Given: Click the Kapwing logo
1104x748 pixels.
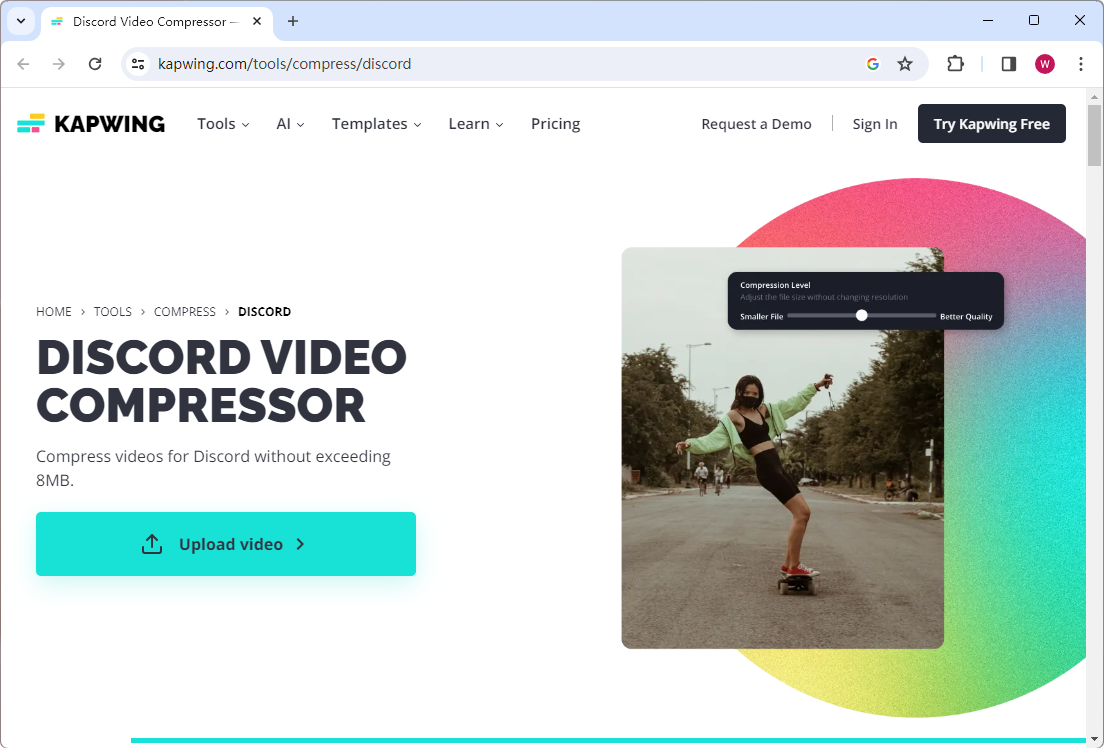Looking at the screenshot, I should [x=91, y=124].
